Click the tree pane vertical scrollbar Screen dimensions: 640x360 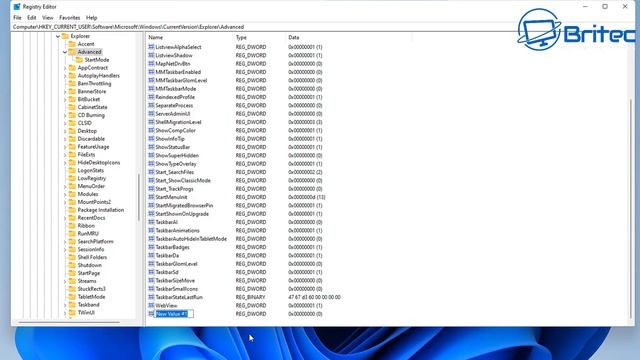coord(139,197)
